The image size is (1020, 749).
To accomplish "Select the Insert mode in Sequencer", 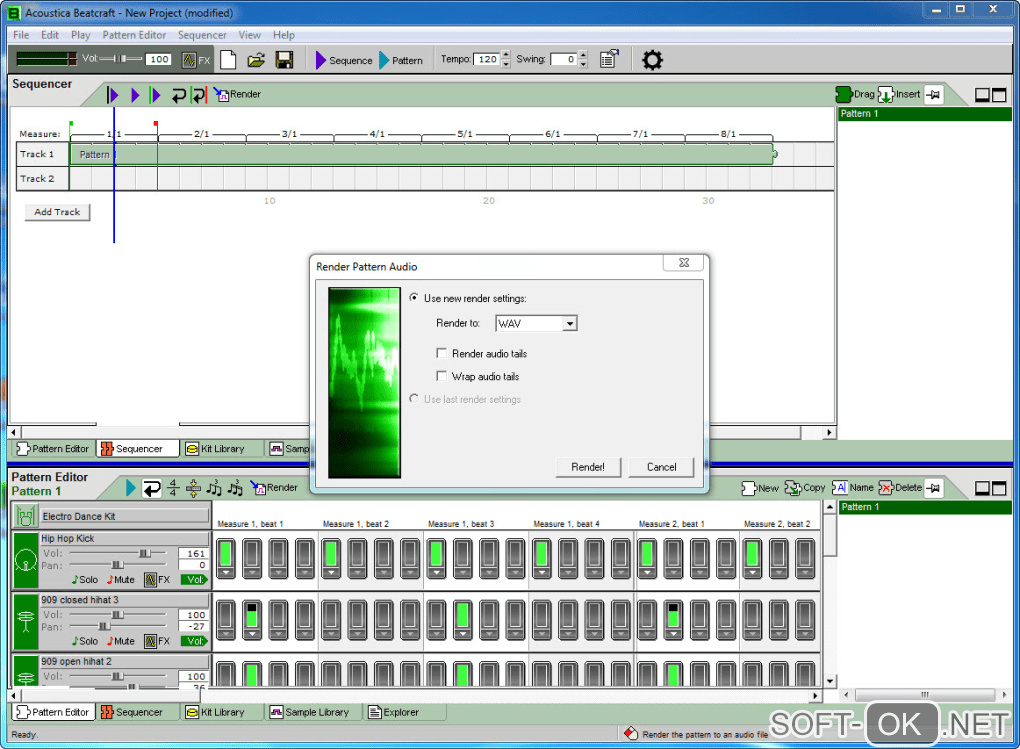I will tap(899, 94).
